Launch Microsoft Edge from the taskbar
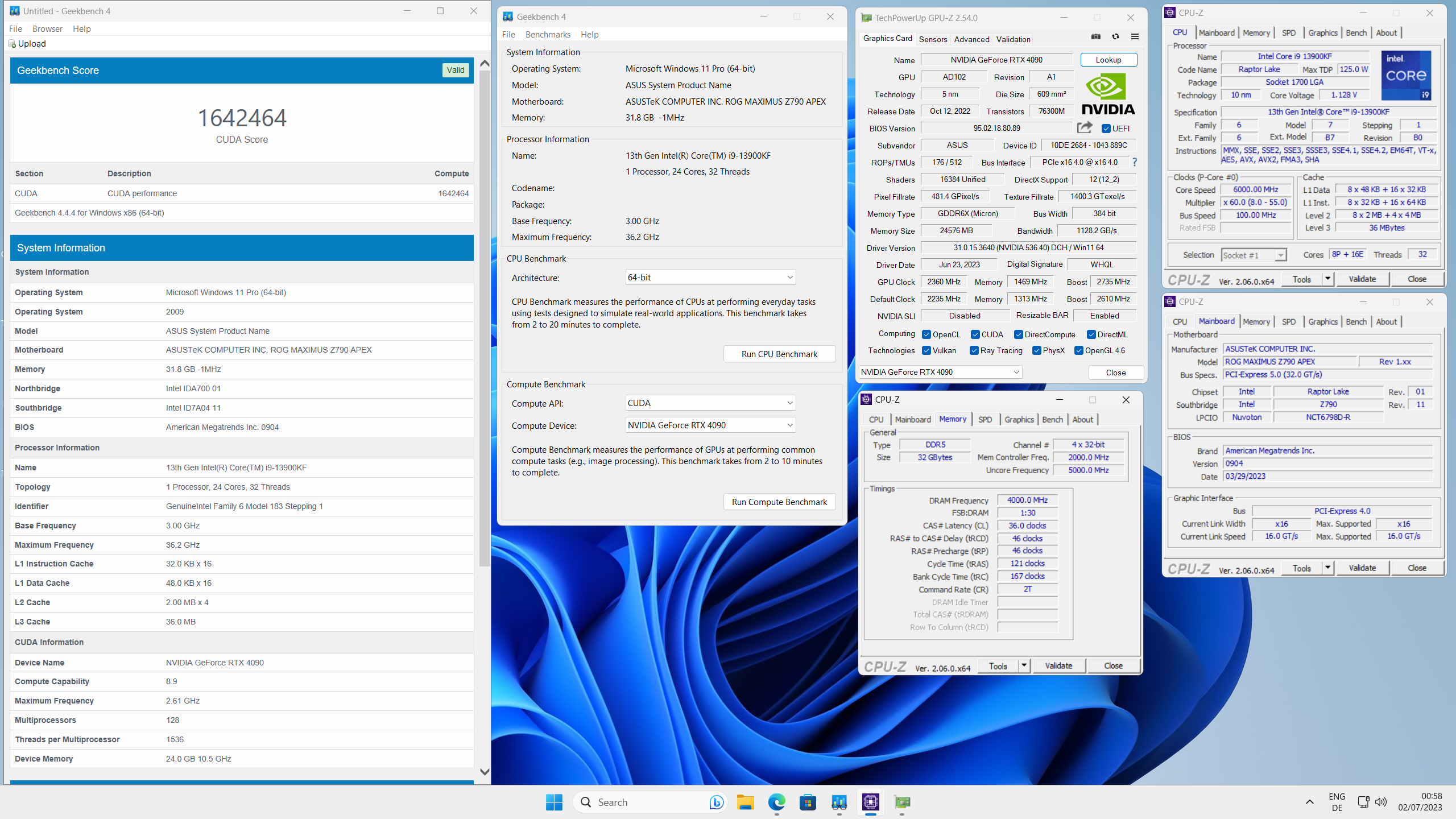This screenshot has height=819, width=1456. click(776, 802)
